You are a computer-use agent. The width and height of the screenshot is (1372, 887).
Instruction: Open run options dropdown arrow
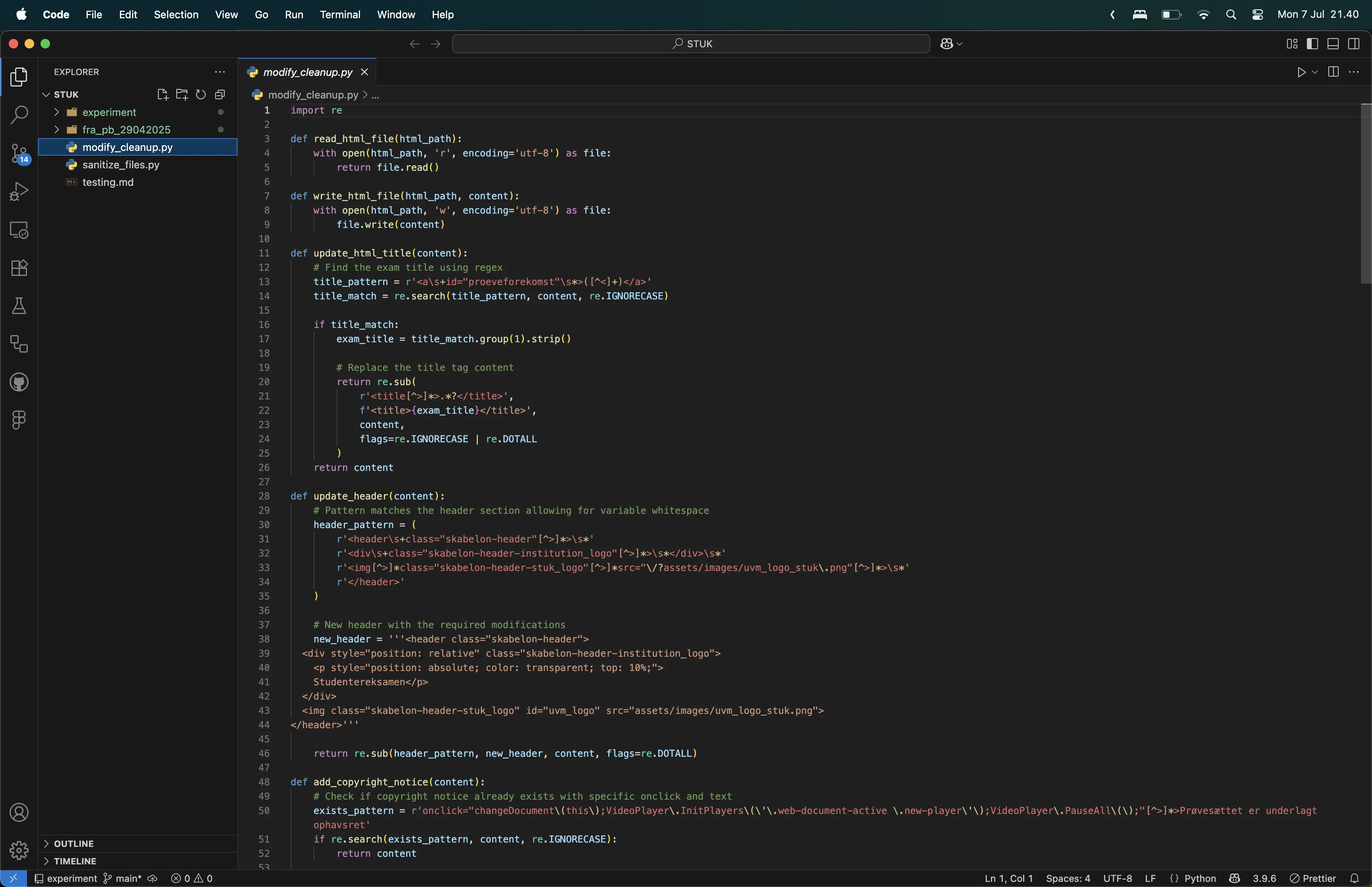coord(1314,72)
